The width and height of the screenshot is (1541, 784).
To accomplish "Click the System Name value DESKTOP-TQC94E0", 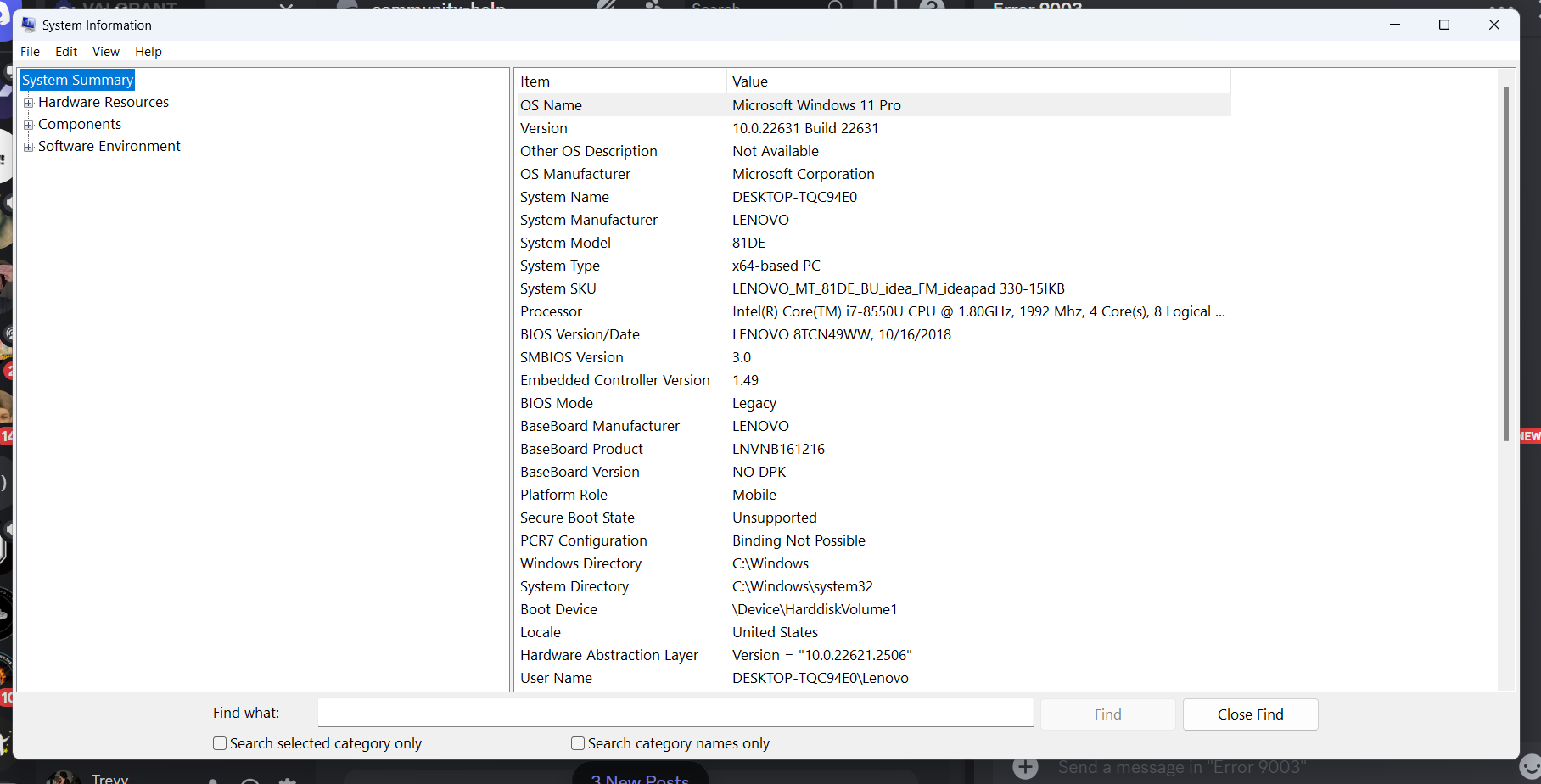I will [794, 197].
